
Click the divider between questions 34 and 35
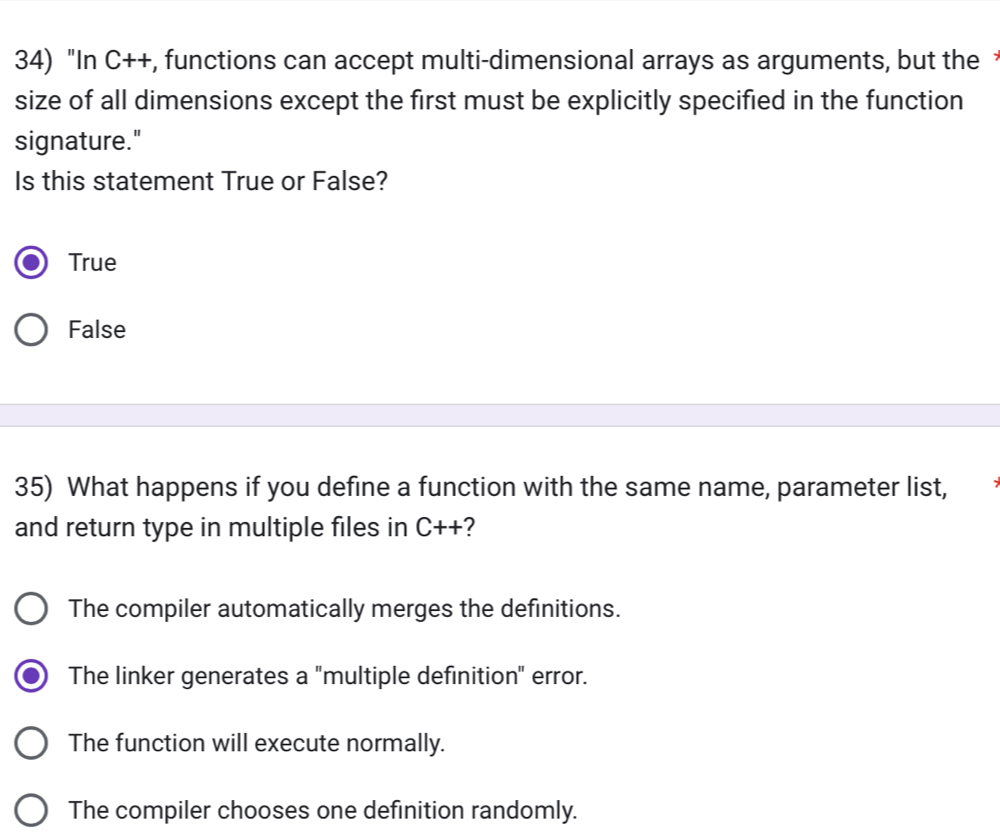coord(500,413)
